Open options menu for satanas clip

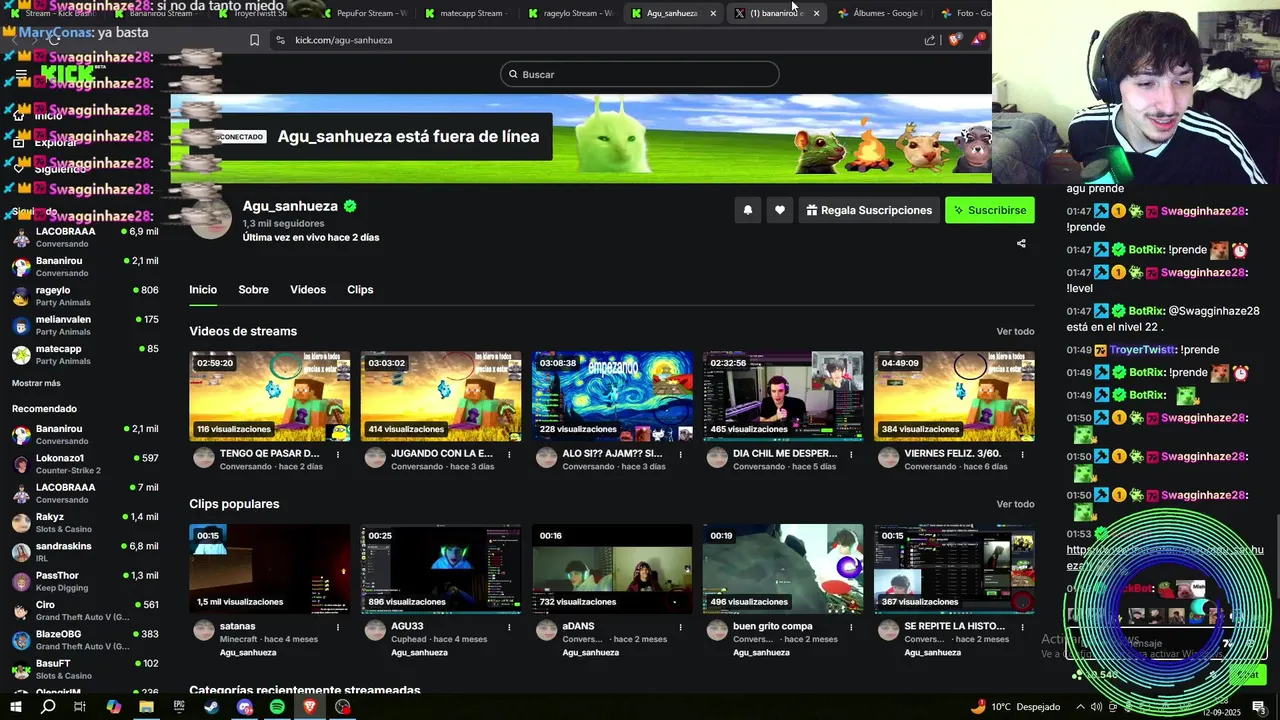click(x=338, y=627)
